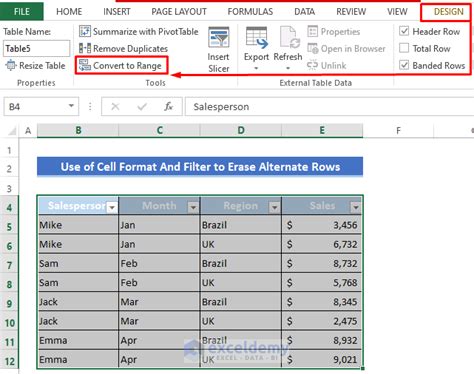The image size is (474, 374).
Task: Click the Remove Duplicates icon
Action: coord(85,48)
